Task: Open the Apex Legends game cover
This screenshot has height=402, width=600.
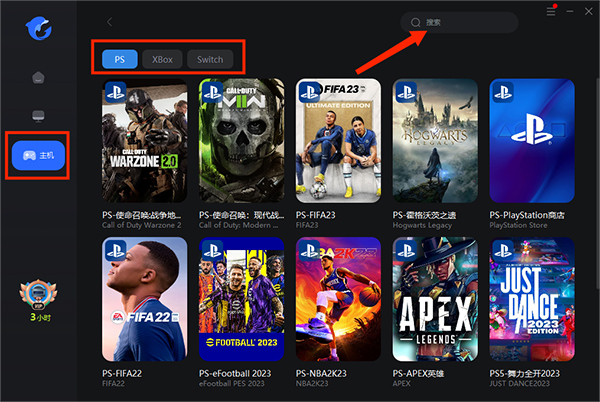Action: tap(435, 297)
